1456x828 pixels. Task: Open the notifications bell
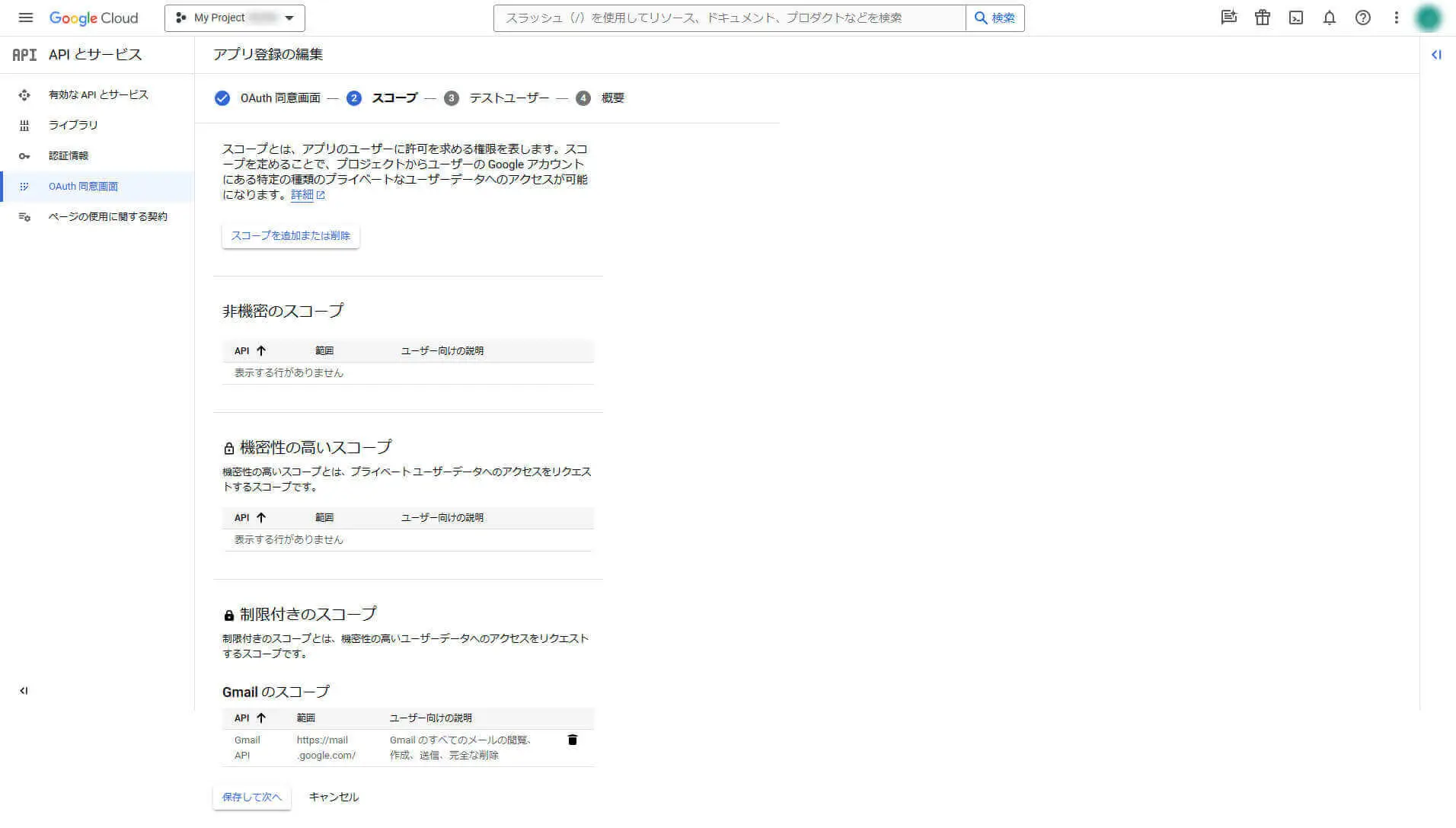tap(1330, 18)
